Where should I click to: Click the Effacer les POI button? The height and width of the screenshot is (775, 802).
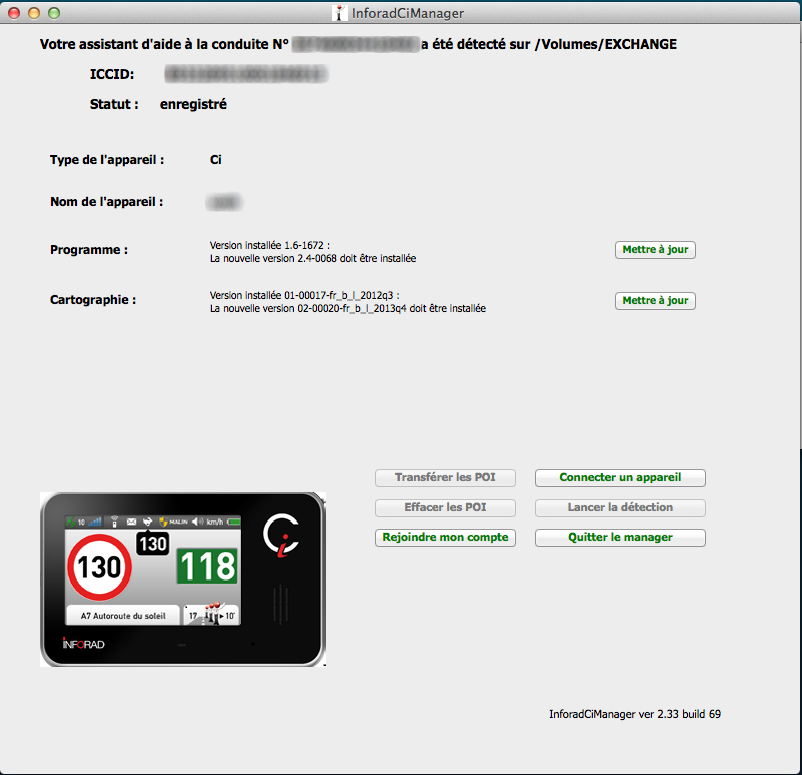click(x=445, y=507)
